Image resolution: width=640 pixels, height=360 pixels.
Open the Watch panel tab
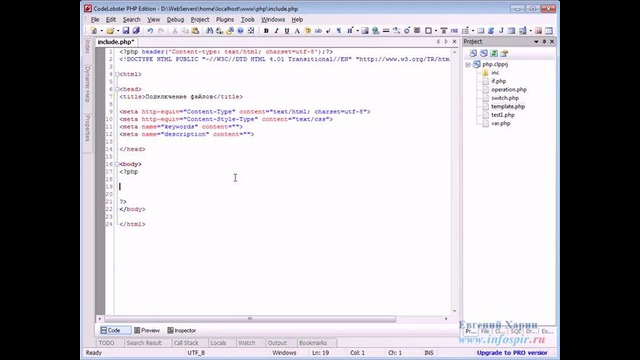click(x=246, y=343)
